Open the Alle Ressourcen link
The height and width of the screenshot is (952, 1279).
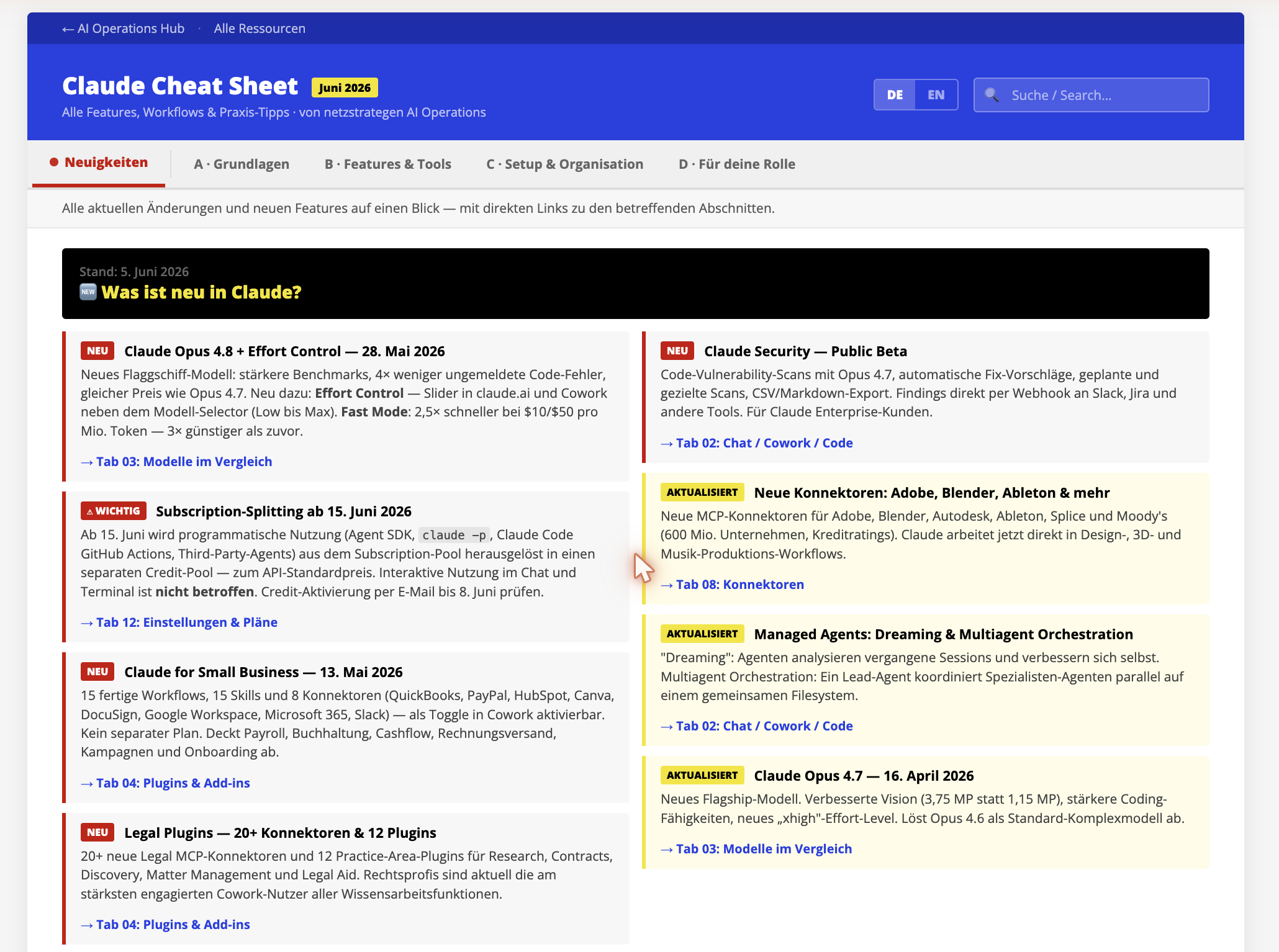coord(260,29)
